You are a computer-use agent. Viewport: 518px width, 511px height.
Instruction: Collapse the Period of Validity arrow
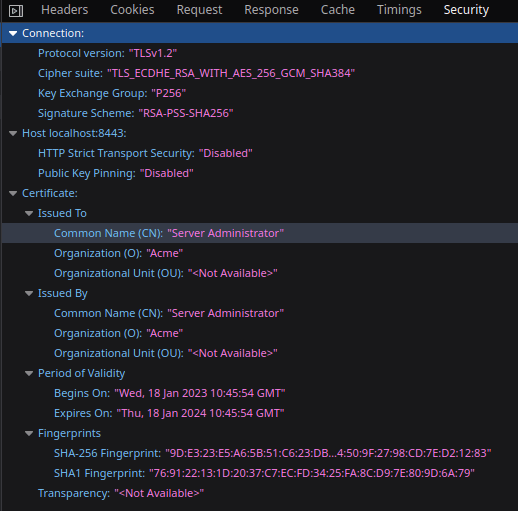tap(29, 373)
